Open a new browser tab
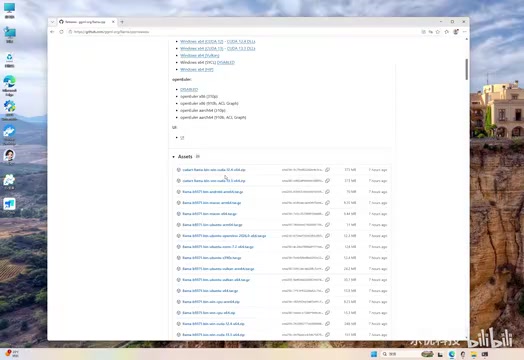This screenshot has height=360, width=524. click(122, 22)
